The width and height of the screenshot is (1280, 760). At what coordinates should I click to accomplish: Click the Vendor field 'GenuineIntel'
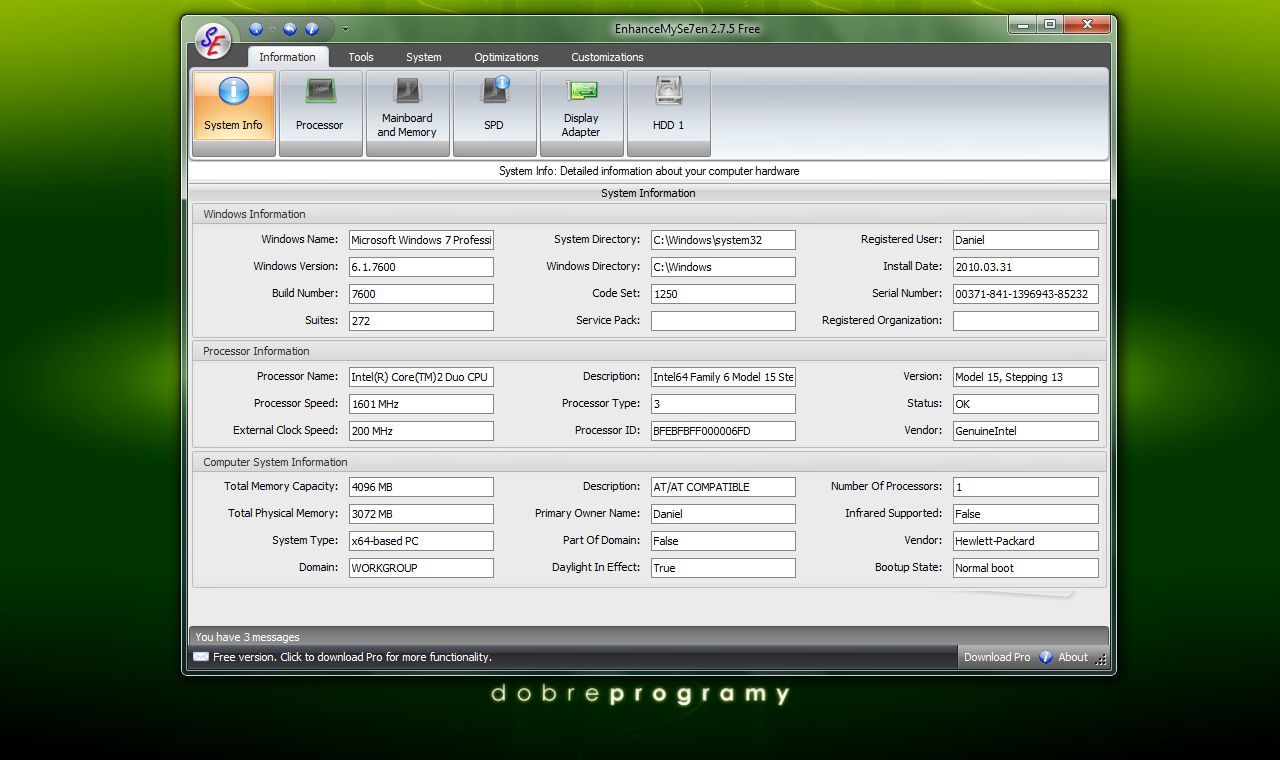point(1025,431)
